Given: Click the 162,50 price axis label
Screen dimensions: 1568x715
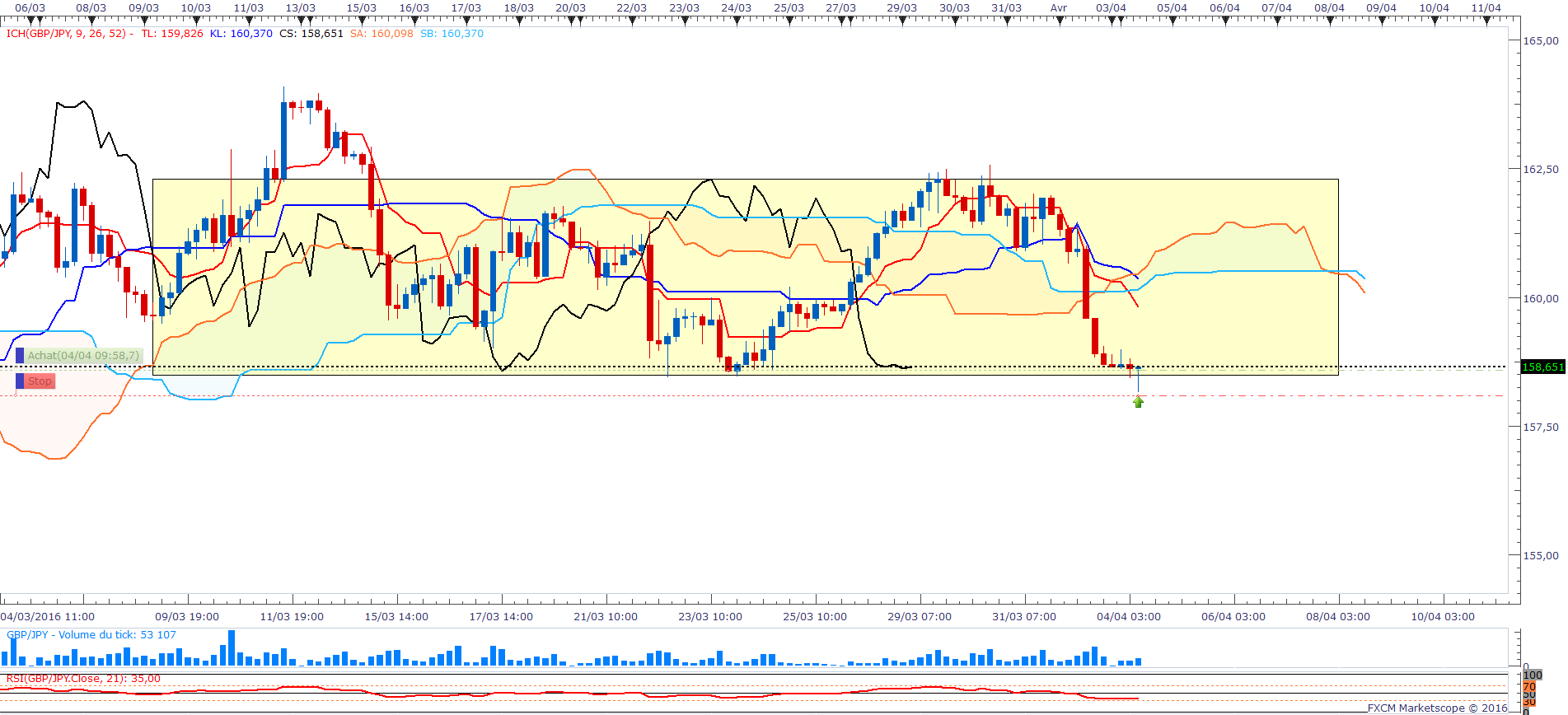Looking at the screenshot, I should [1541, 169].
